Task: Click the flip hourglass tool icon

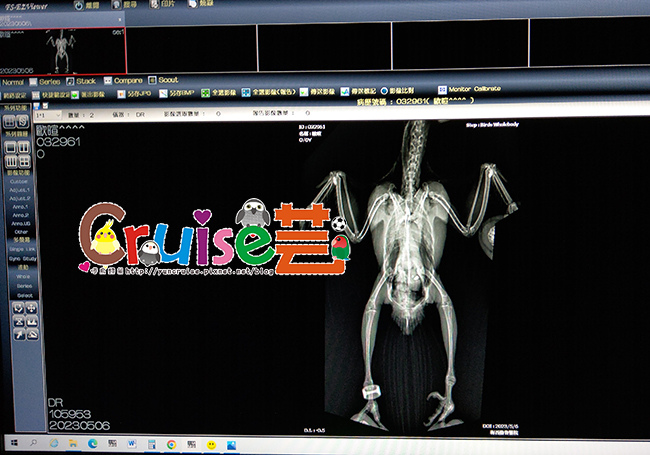Action: pyautogui.click(x=19, y=321)
